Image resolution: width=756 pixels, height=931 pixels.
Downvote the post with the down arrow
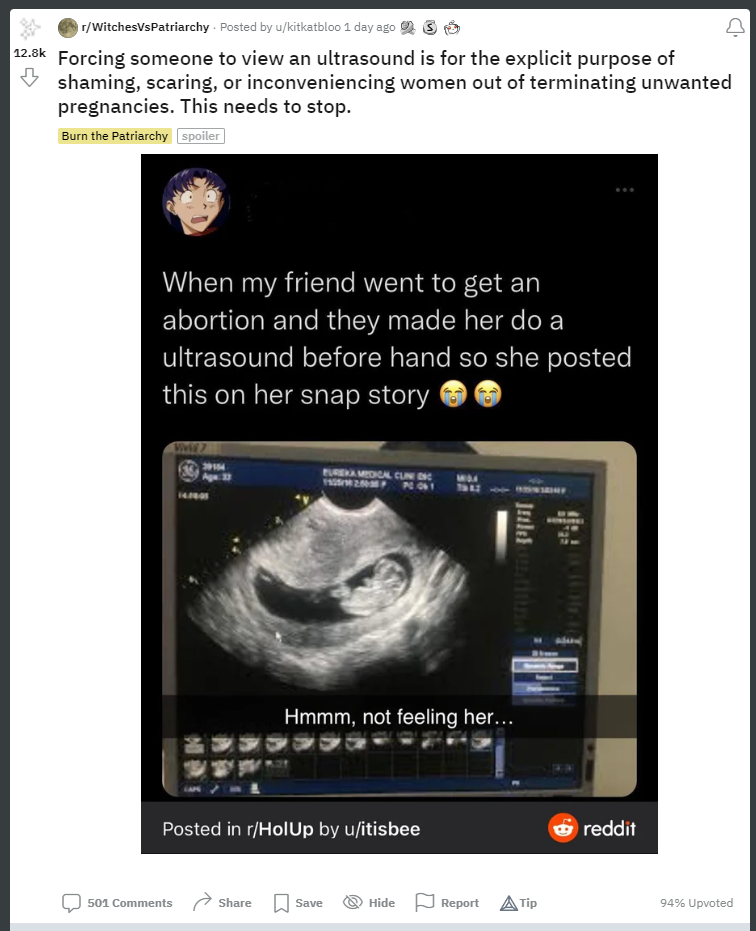tap(29, 77)
